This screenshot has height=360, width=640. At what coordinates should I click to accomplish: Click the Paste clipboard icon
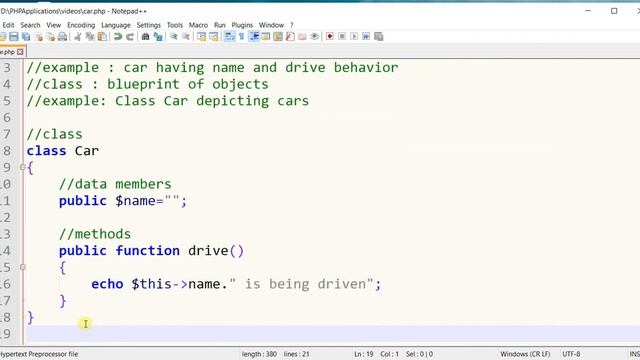[102, 37]
